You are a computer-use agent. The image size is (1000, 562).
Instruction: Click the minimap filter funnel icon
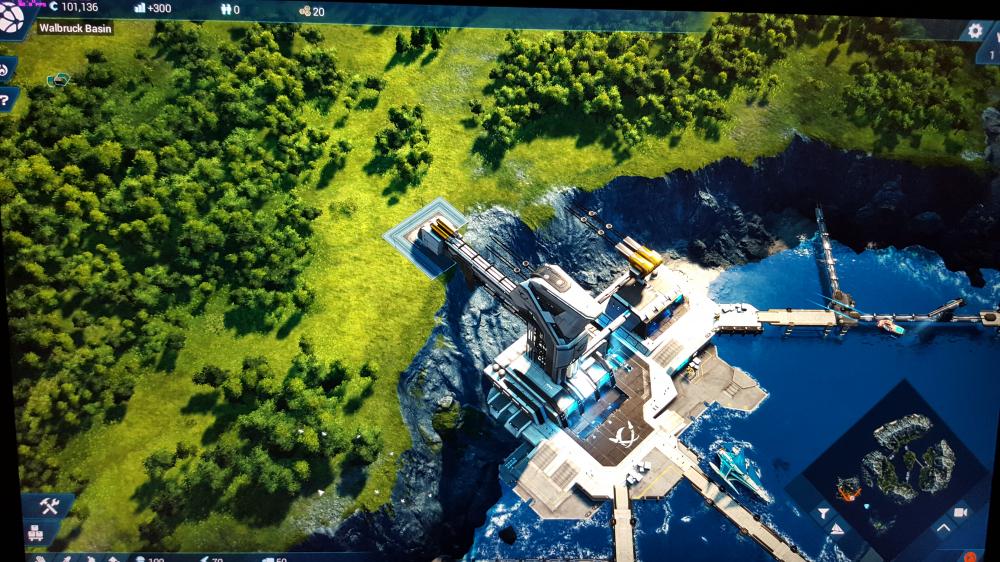(x=823, y=513)
